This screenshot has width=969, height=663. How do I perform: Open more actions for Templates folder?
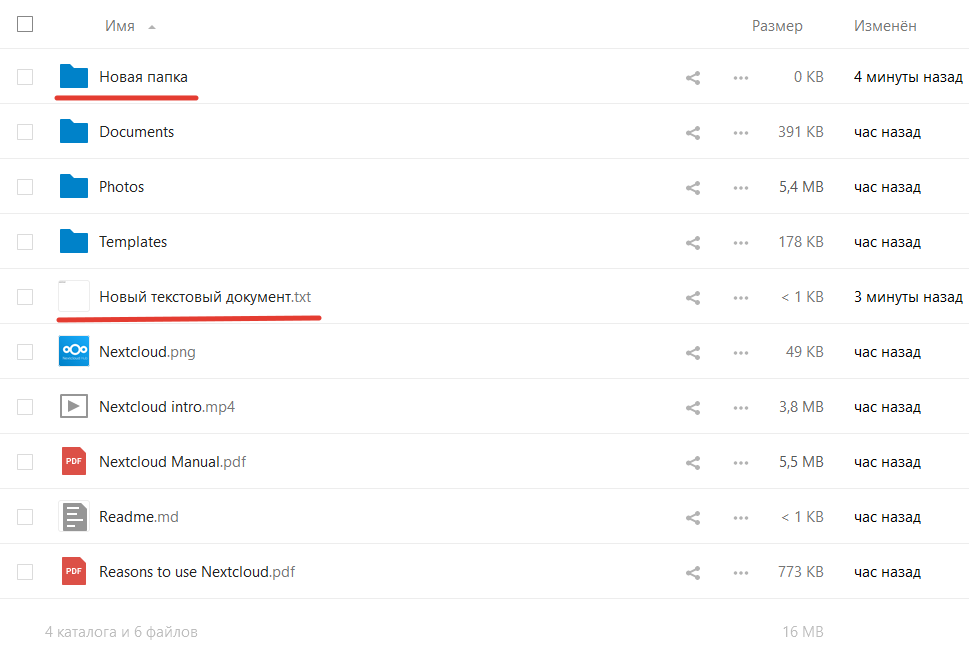pyautogui.click(x=740, y=243)
